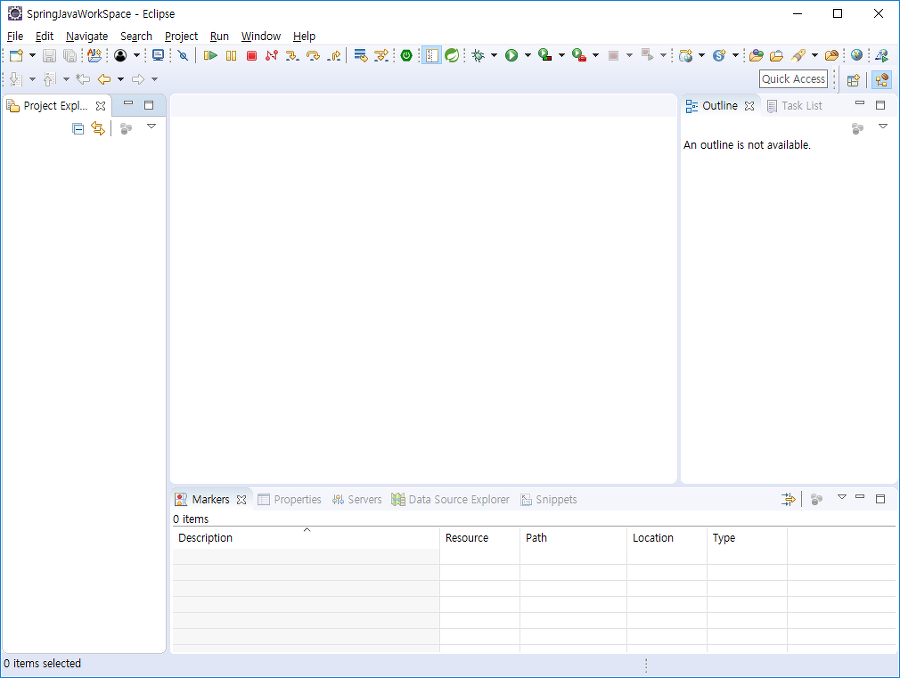Click the New Dynamic Web Project globe icon
Image resolution: width=900 pixels, height=678 pixels.
pos(685,56)
